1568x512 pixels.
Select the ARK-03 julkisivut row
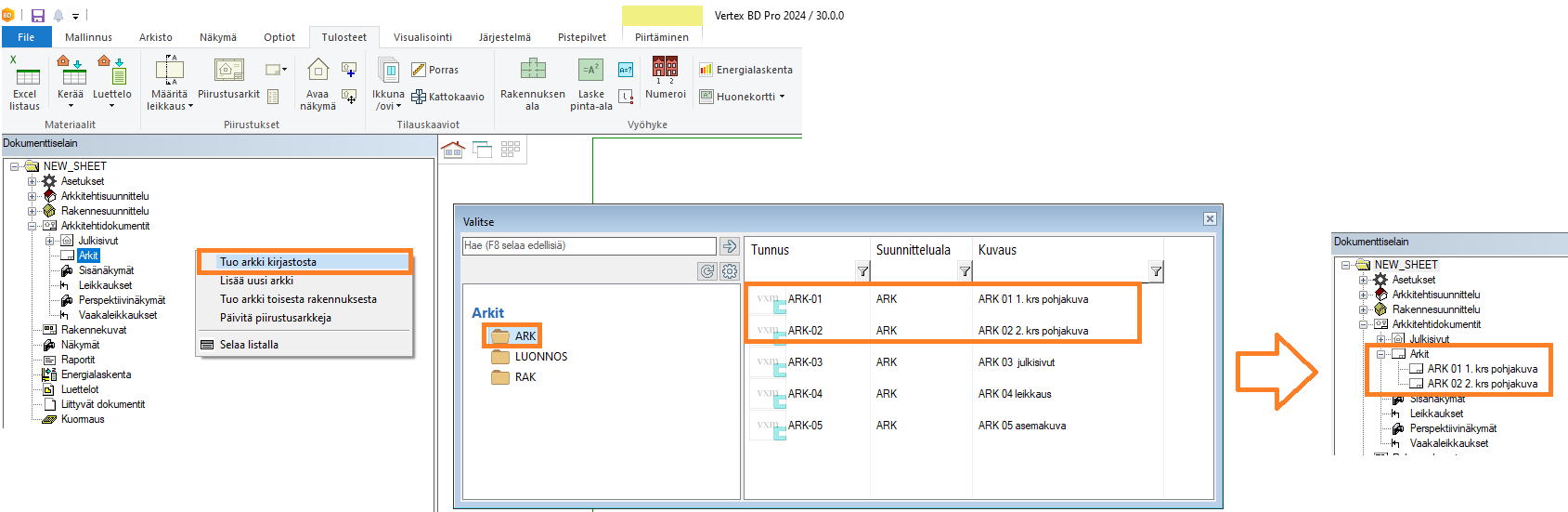point(928,362)
